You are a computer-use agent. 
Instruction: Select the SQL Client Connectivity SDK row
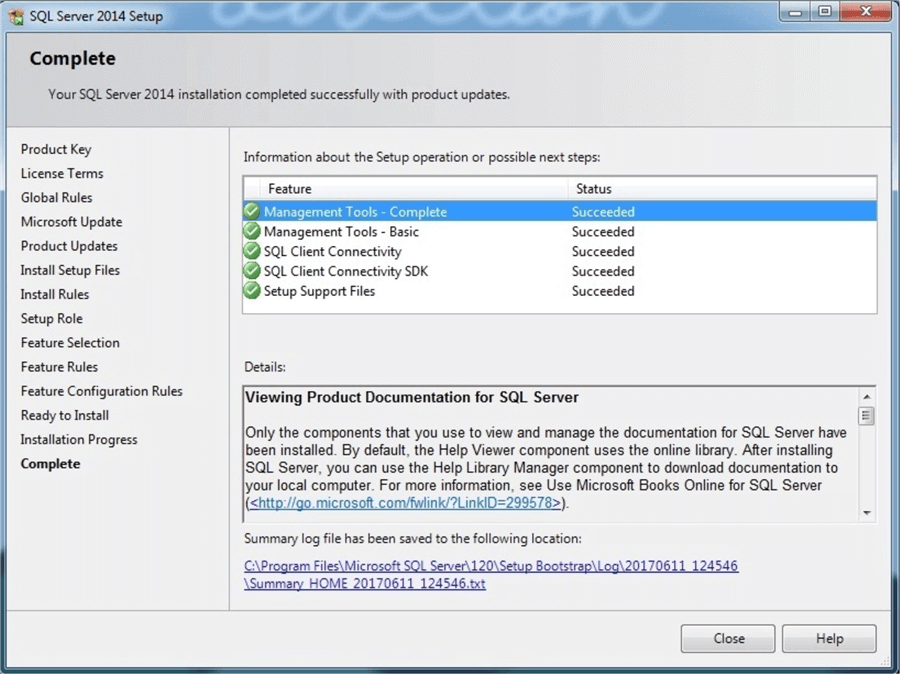click(x=560, y=271)
